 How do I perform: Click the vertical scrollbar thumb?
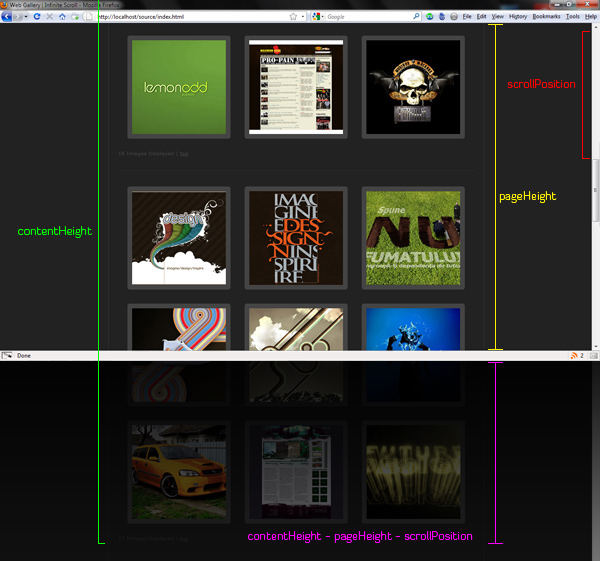coord(596,190)
